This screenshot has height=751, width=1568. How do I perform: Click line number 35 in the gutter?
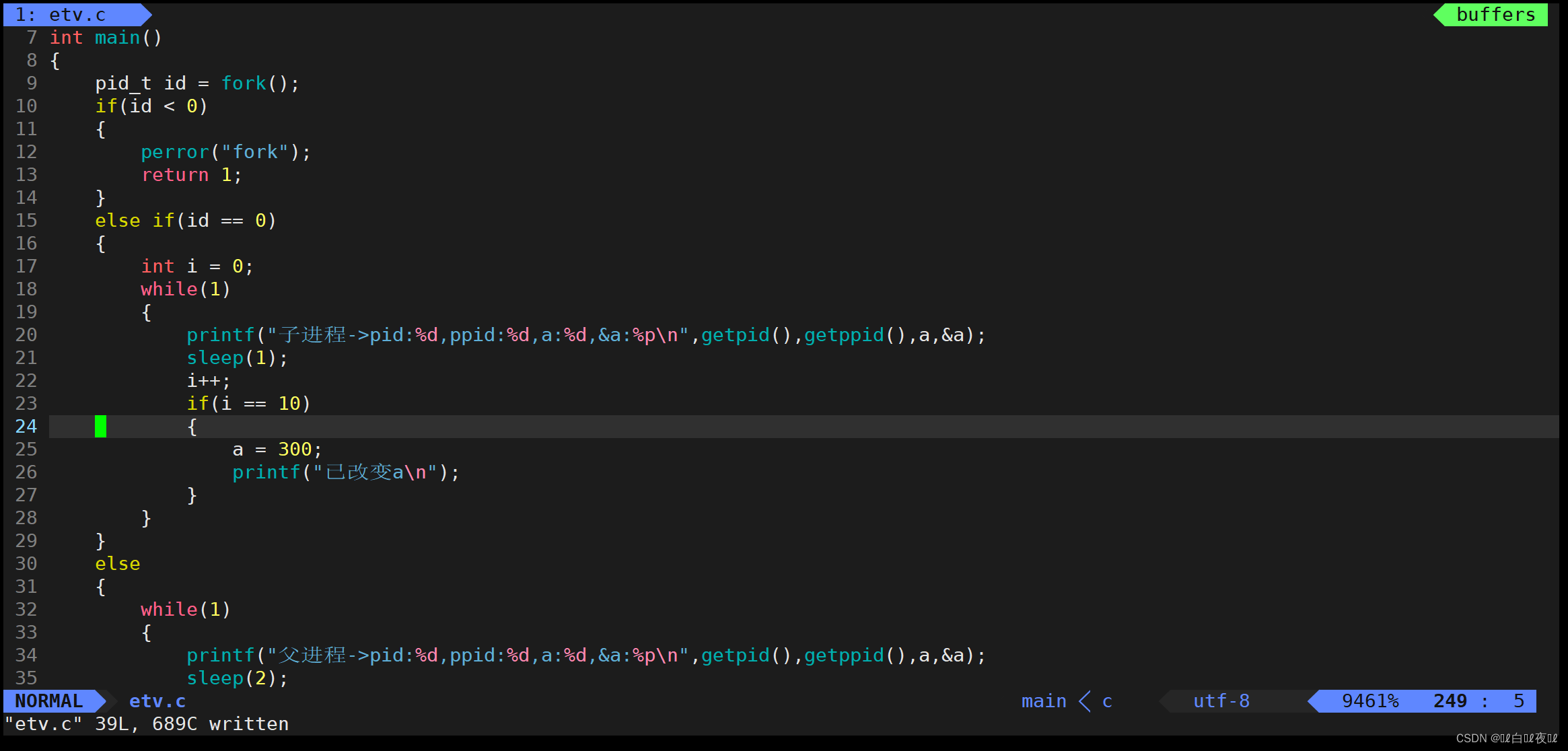pos(26,678)
